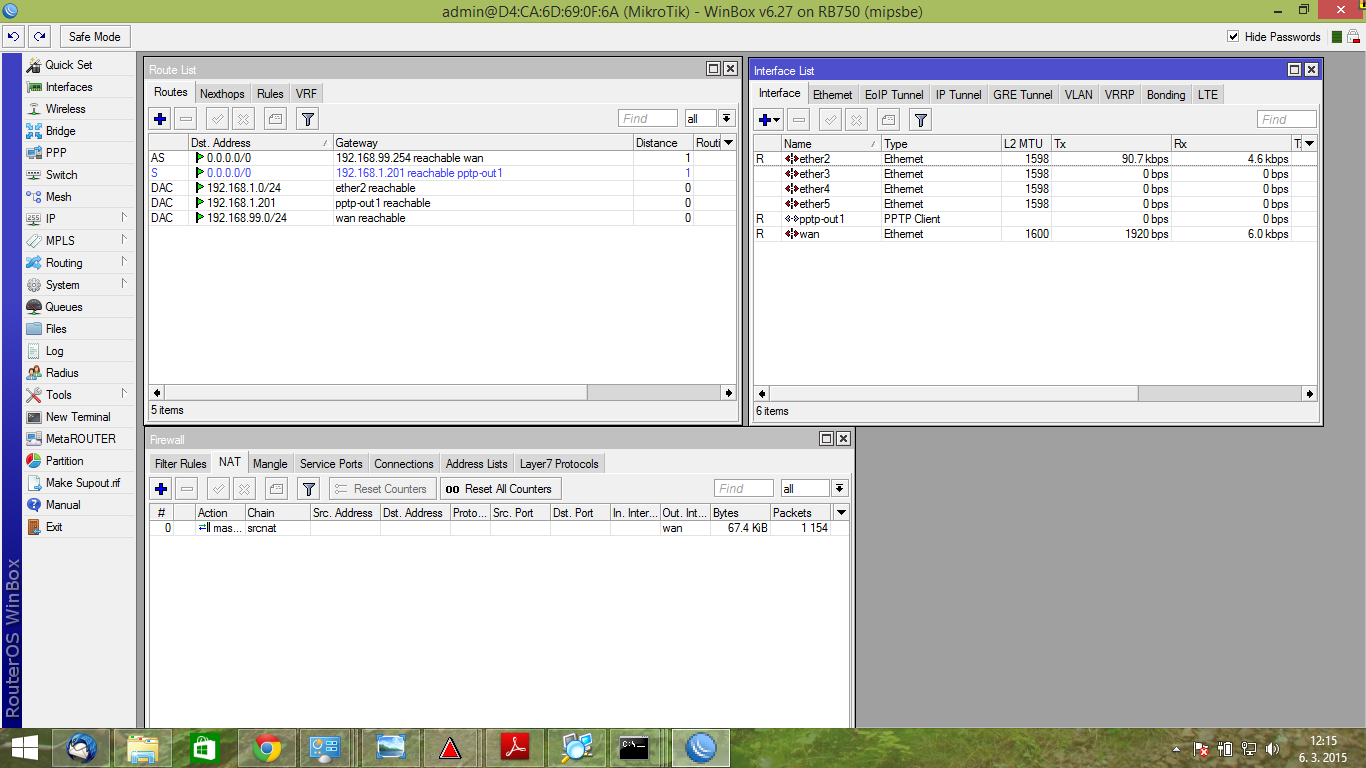Switch to the VRF tab in Route List
Viewport: 1366px width, 768px height.
pyautogui.click(x=306, y=93)
